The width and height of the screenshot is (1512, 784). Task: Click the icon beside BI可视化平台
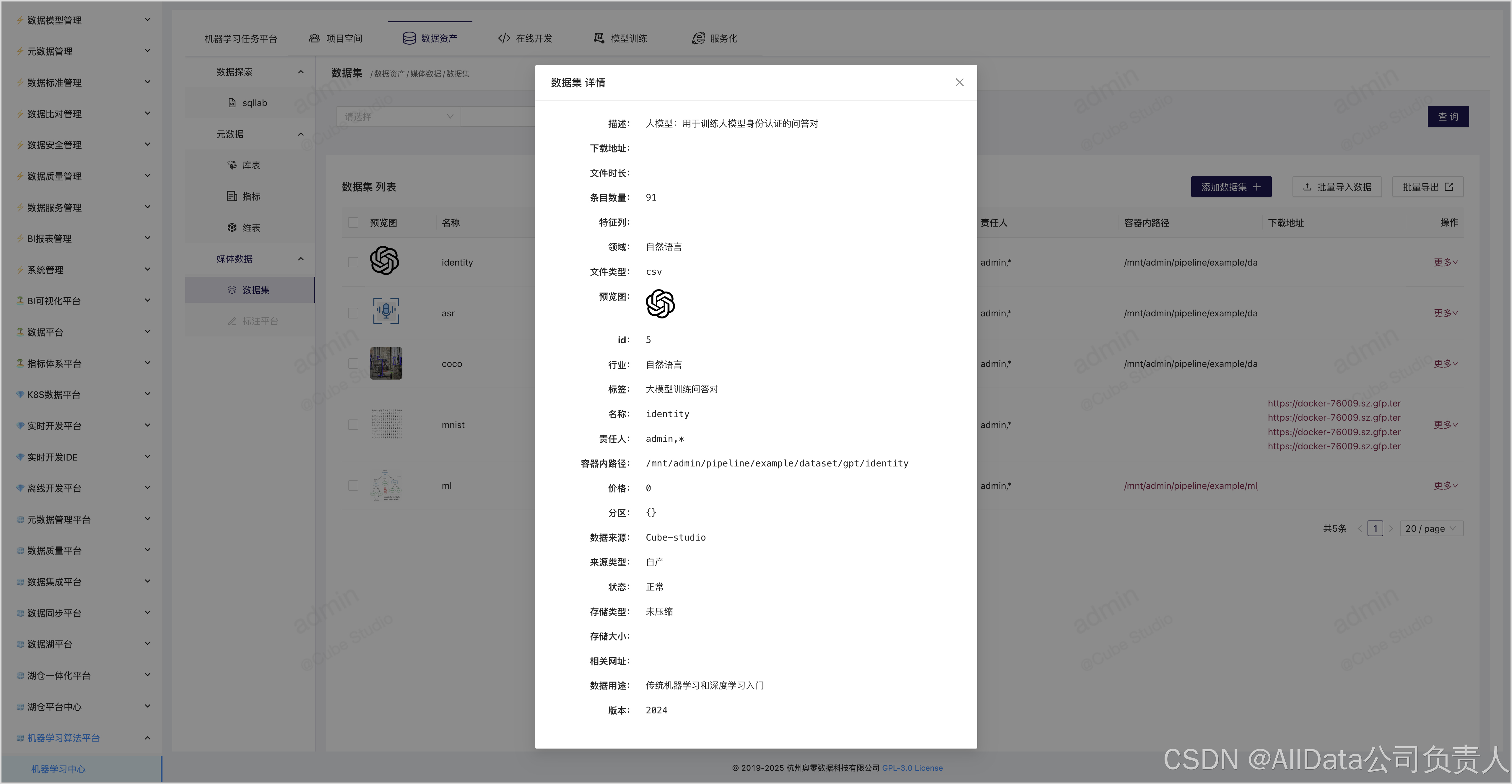(20, 300)
